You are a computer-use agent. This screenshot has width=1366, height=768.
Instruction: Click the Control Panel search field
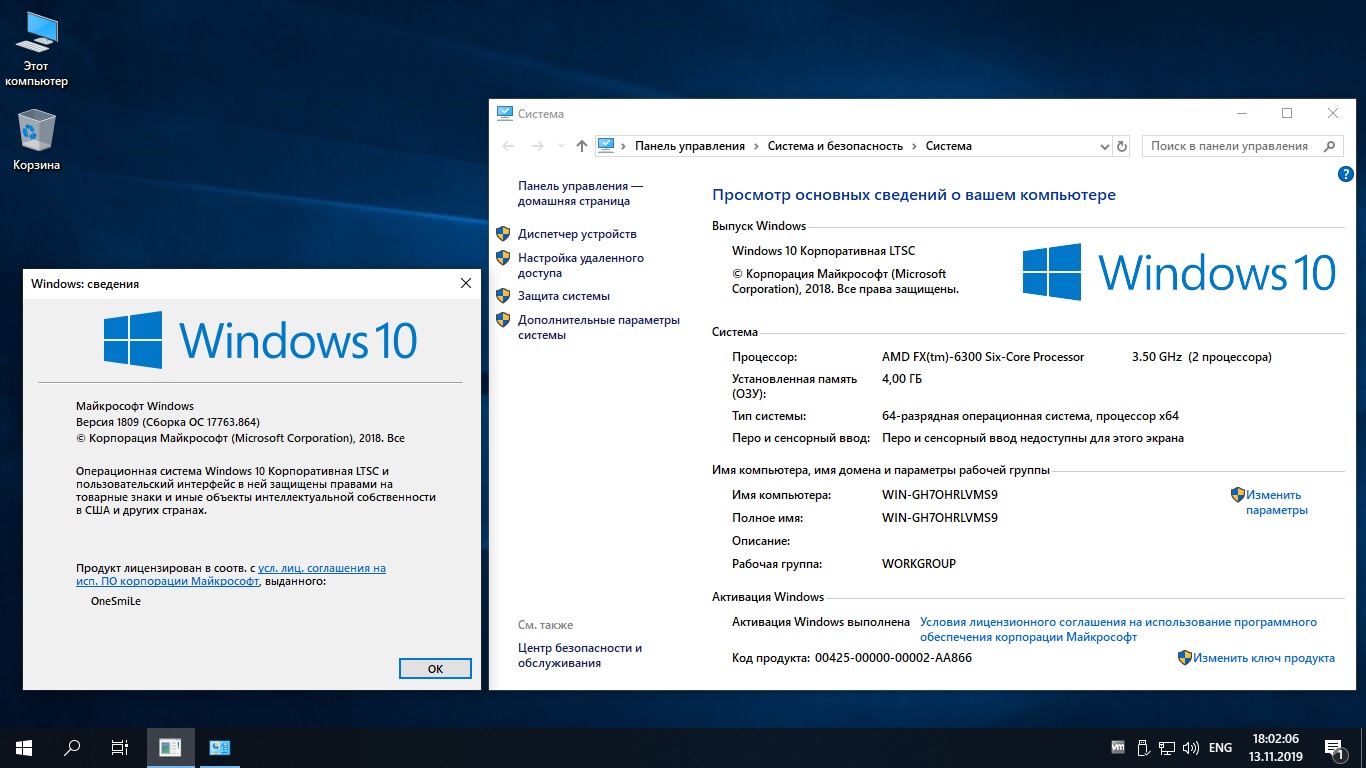[1229, 146]
